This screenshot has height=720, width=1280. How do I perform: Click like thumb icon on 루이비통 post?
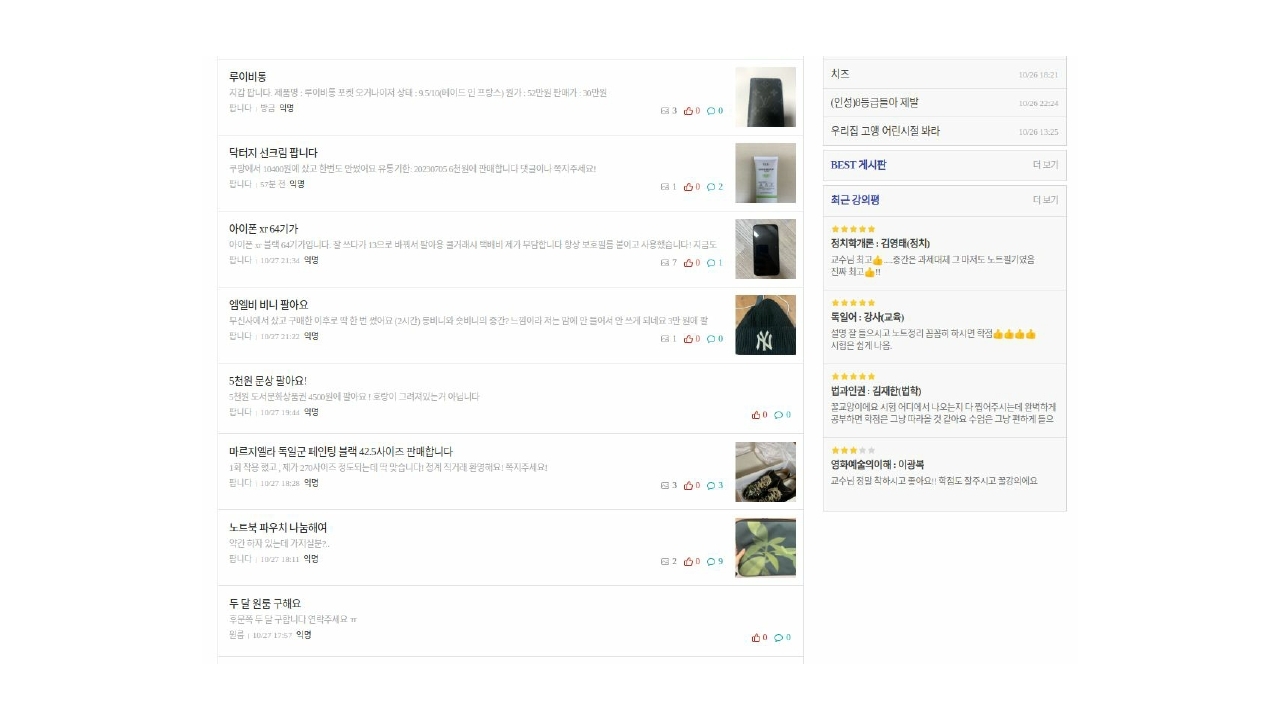pos(689,111)
